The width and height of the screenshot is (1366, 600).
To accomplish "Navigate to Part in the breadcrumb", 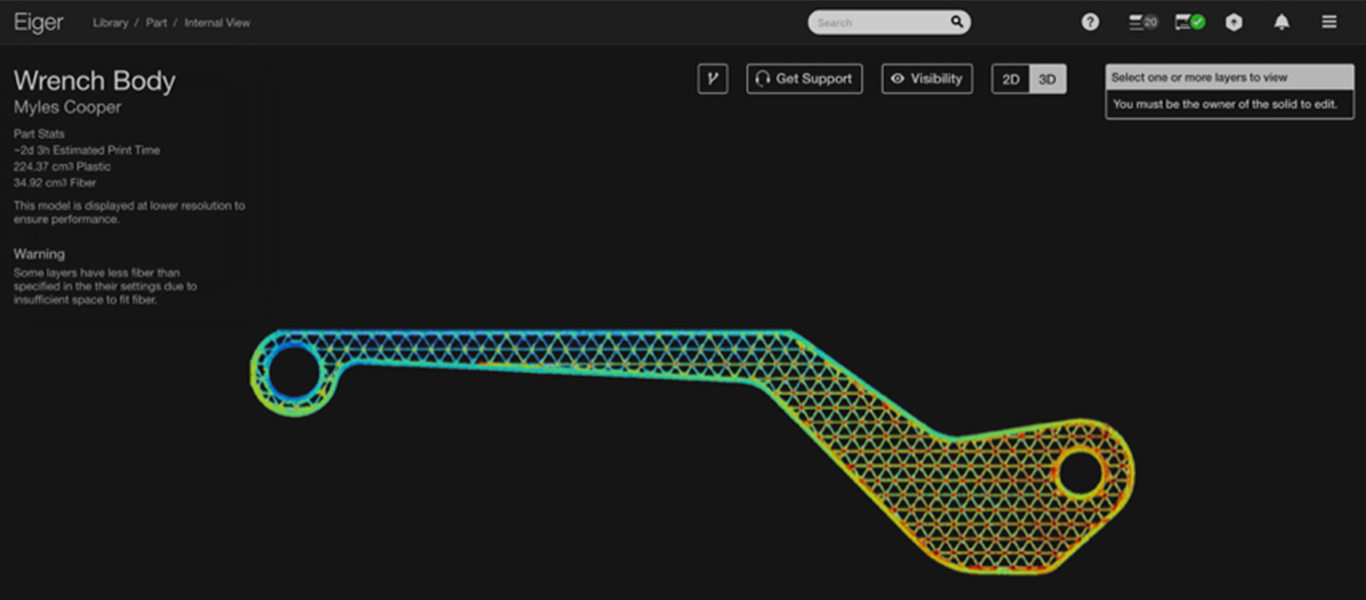I will pyautogui.click(x=156, y=22).
